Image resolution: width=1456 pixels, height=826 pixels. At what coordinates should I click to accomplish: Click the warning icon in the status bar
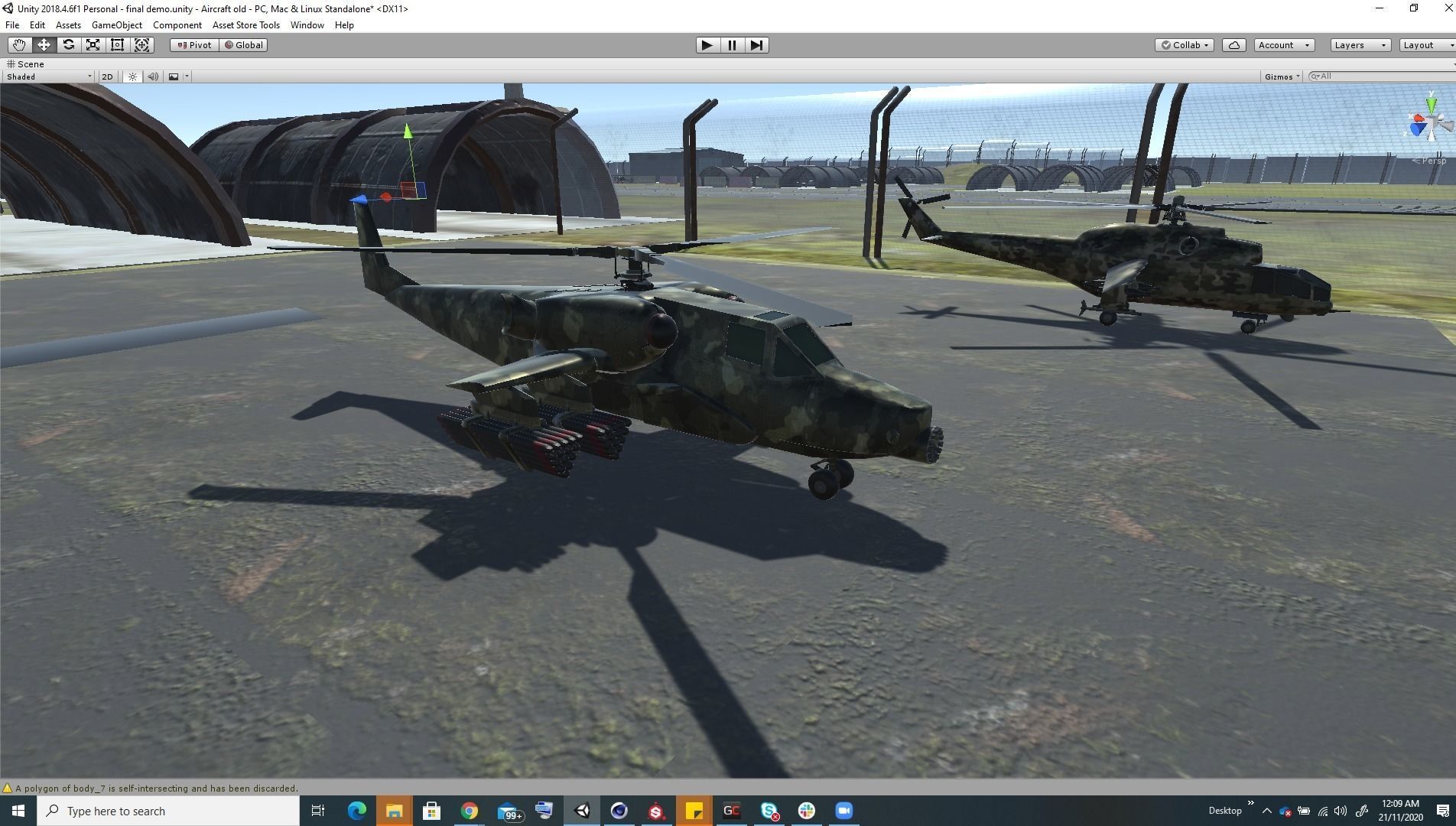pos(8,789)
